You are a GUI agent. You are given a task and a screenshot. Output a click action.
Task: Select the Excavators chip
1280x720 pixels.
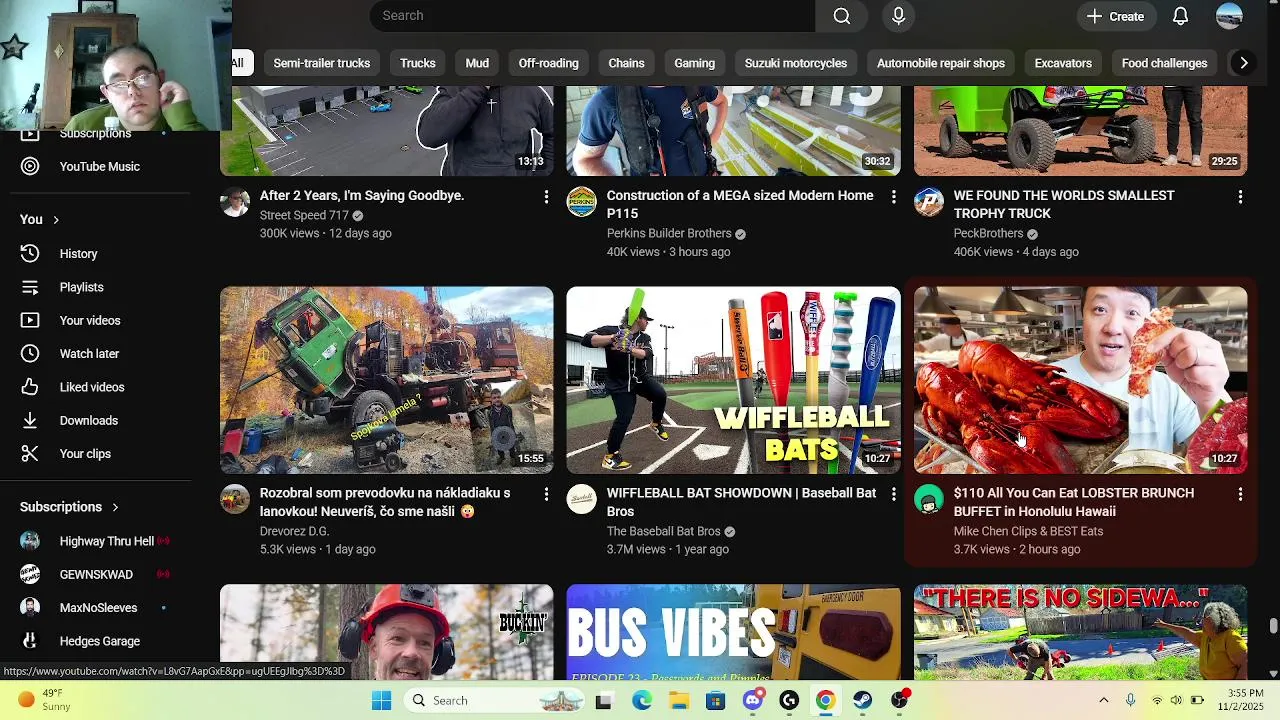click(1063, 63)
